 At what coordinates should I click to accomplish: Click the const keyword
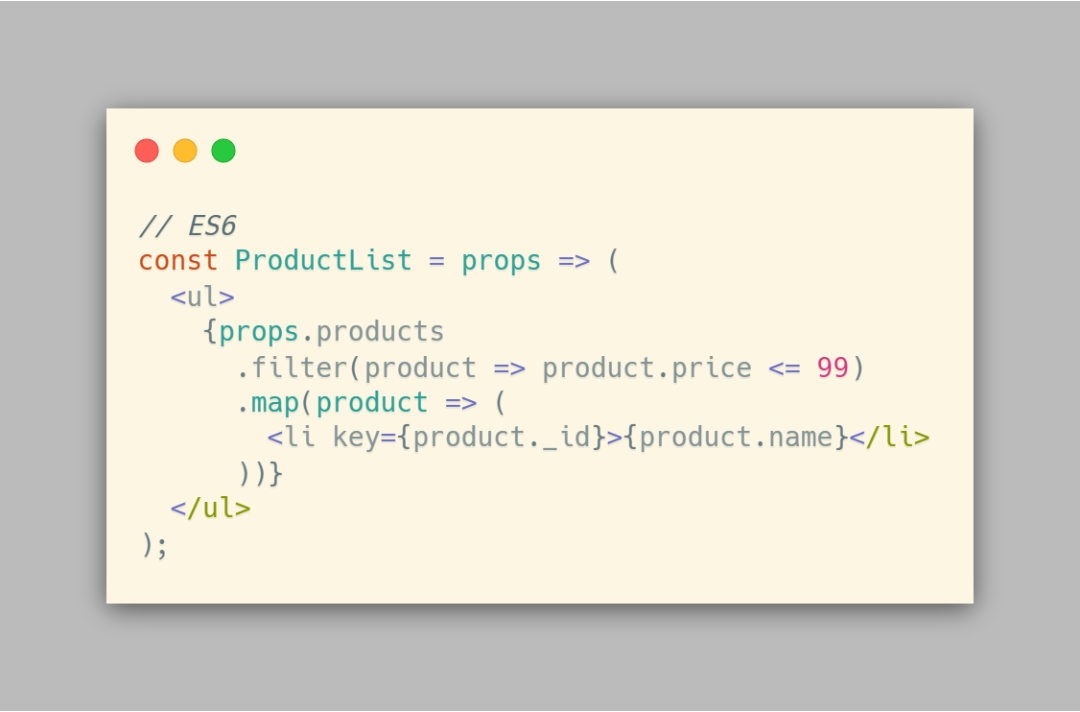tap(178, 261)
